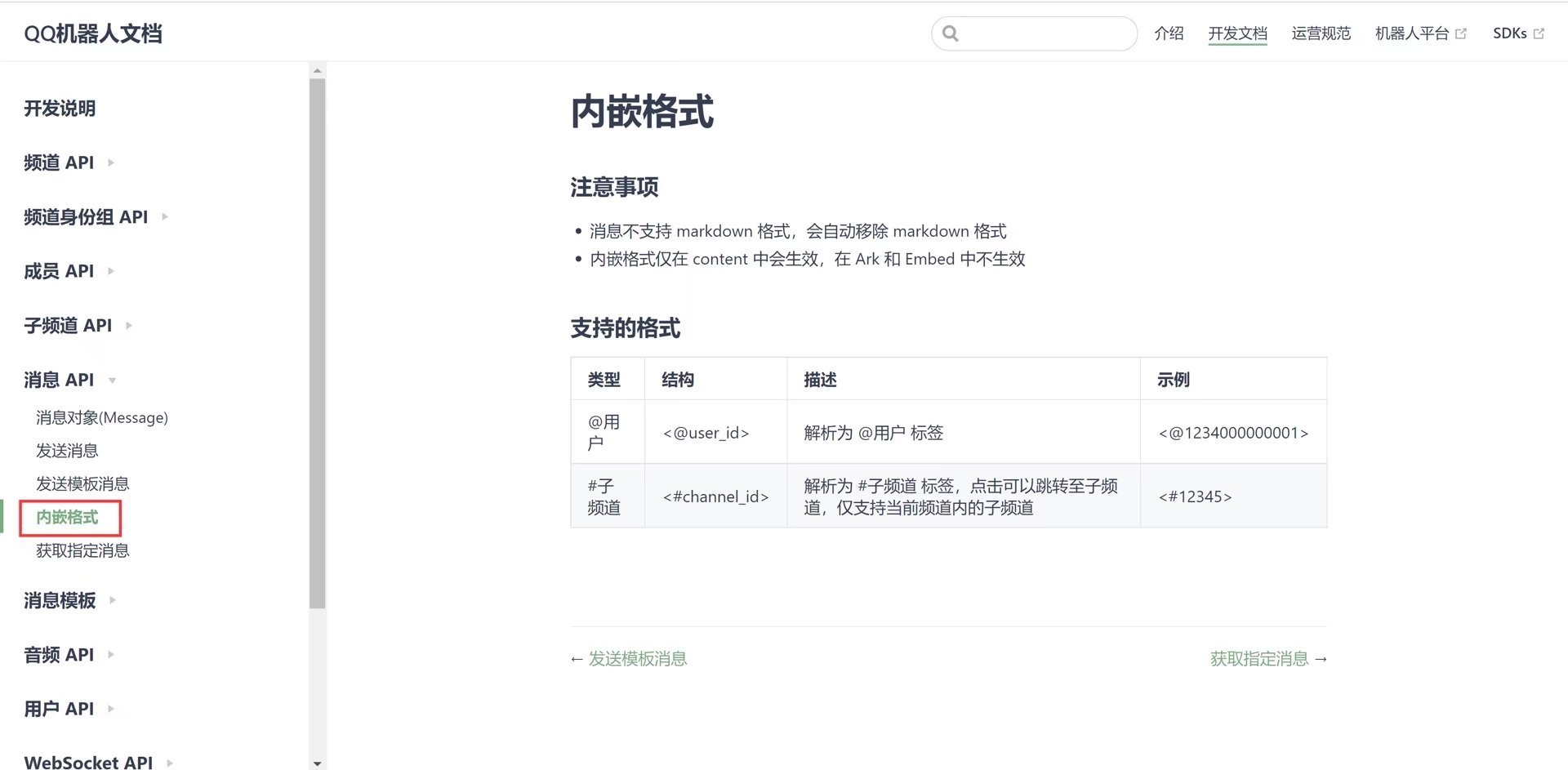Click the scrollbar down arrow in sidebar

317,763
